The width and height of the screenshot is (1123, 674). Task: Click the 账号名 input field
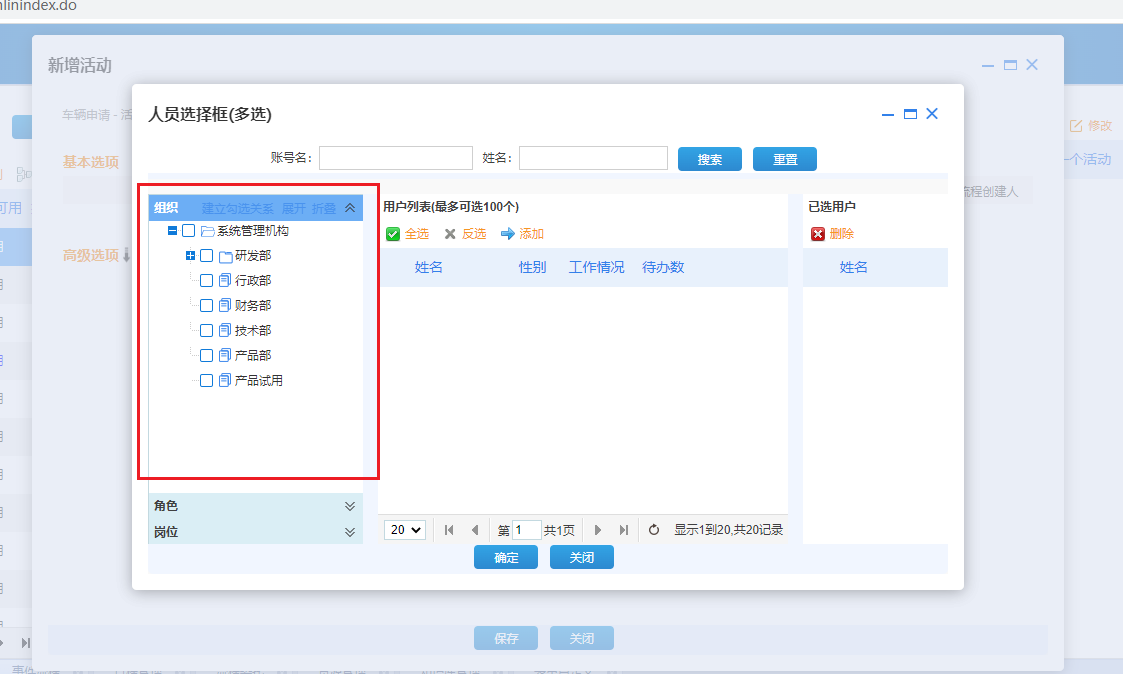click(395, 158)
